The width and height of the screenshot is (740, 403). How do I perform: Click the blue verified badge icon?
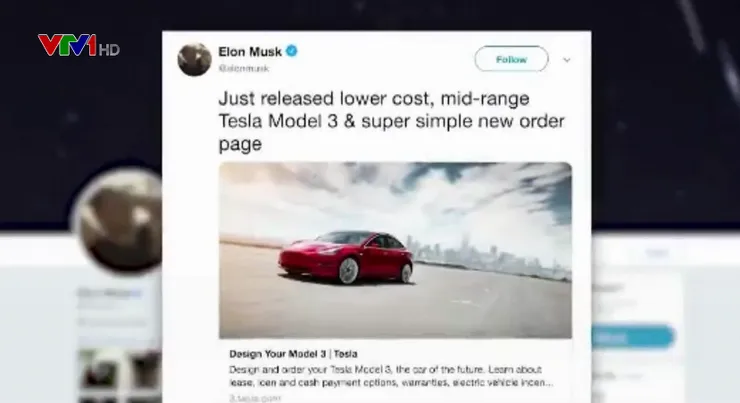click(x=292, y=51)
